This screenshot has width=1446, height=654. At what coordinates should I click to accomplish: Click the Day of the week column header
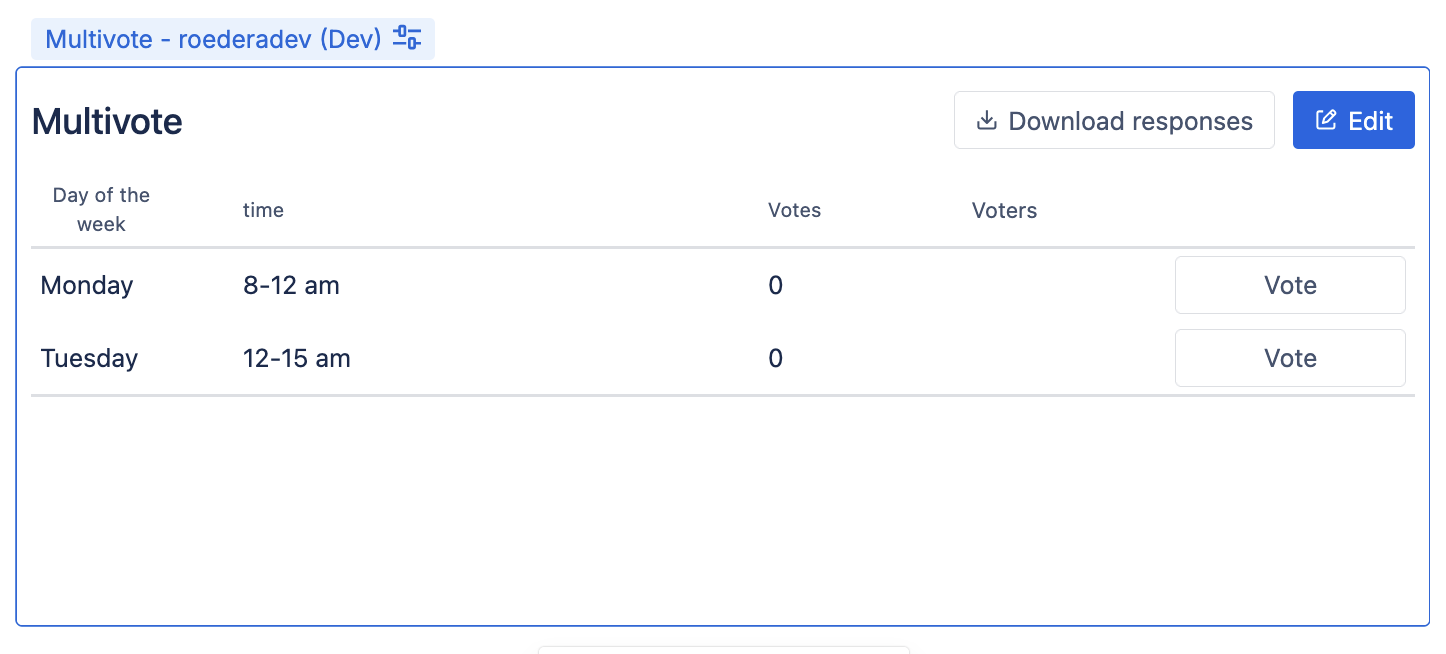[101, 210]
